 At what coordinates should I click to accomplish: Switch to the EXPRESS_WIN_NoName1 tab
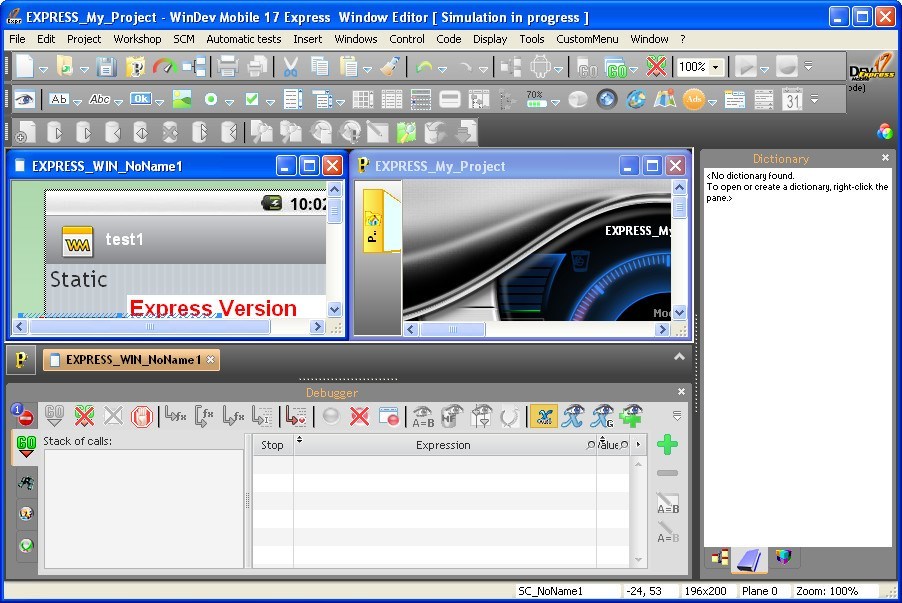point(130,360)
